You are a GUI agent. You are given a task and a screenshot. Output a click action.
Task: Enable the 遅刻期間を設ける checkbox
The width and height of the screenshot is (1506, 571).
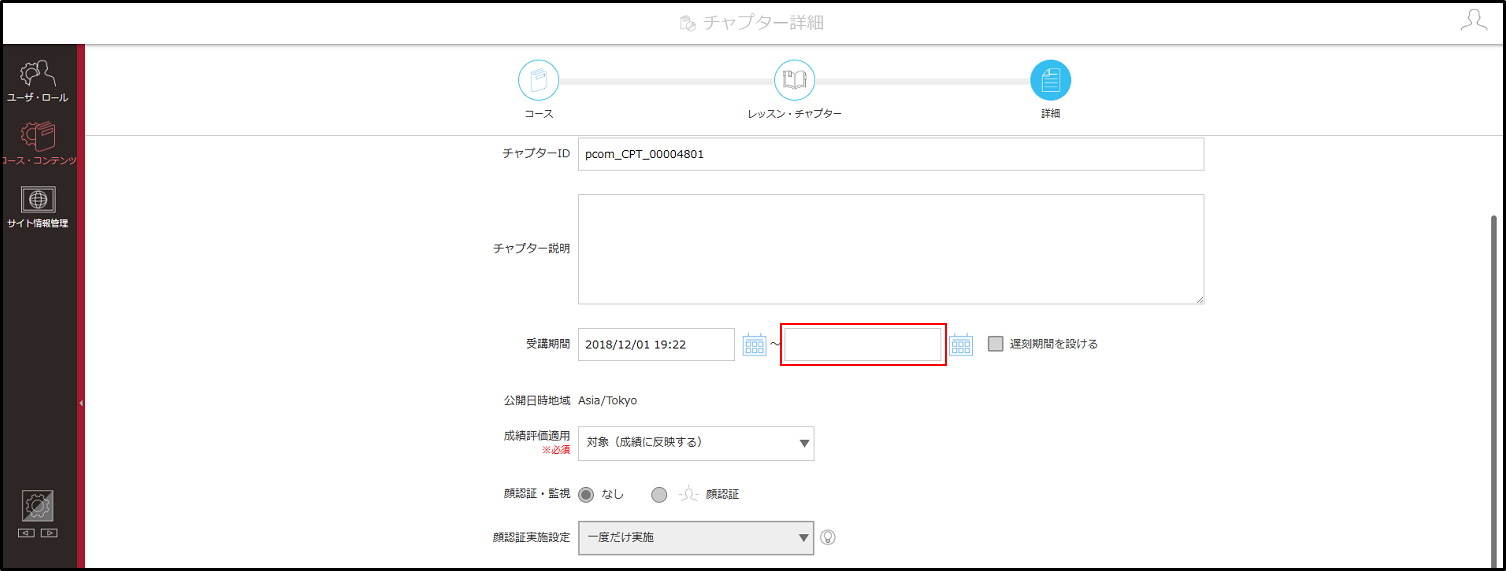995,344
